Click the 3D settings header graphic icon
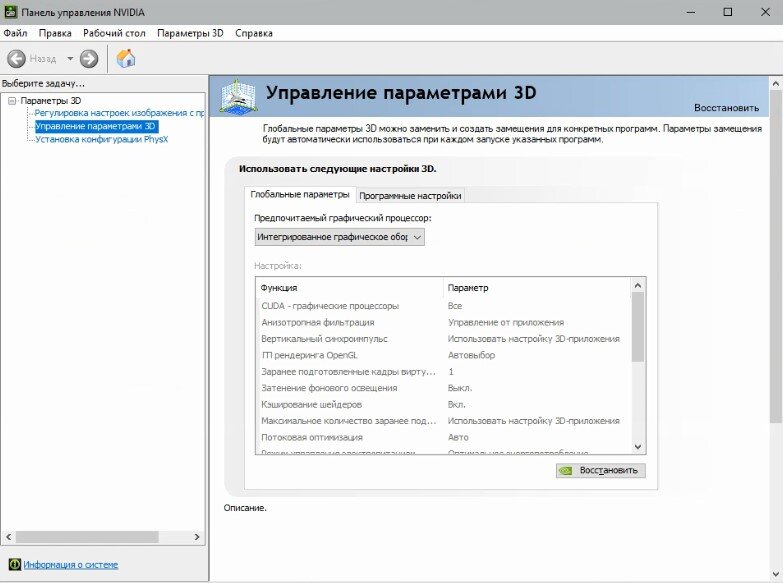 click(x=238, y=96)
